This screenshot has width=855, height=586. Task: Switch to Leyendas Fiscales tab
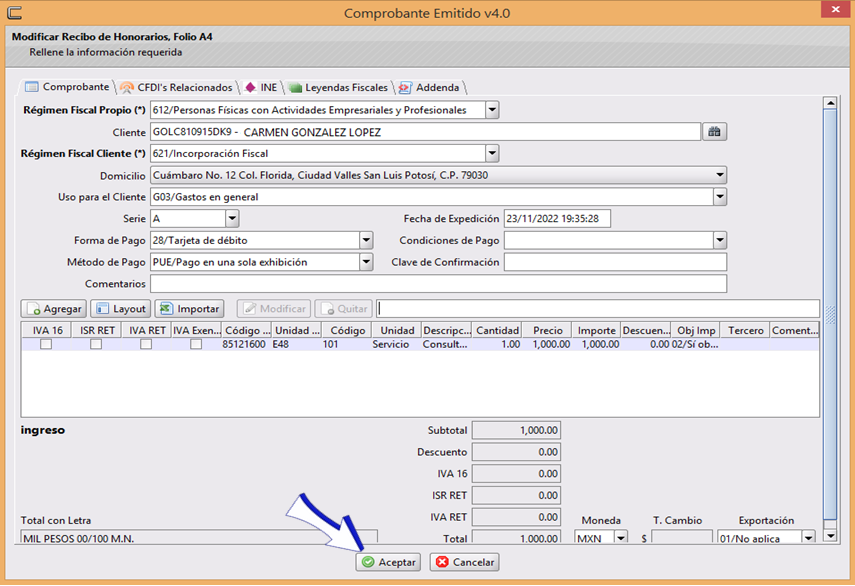pyautogui.click(x=339, y=87)
